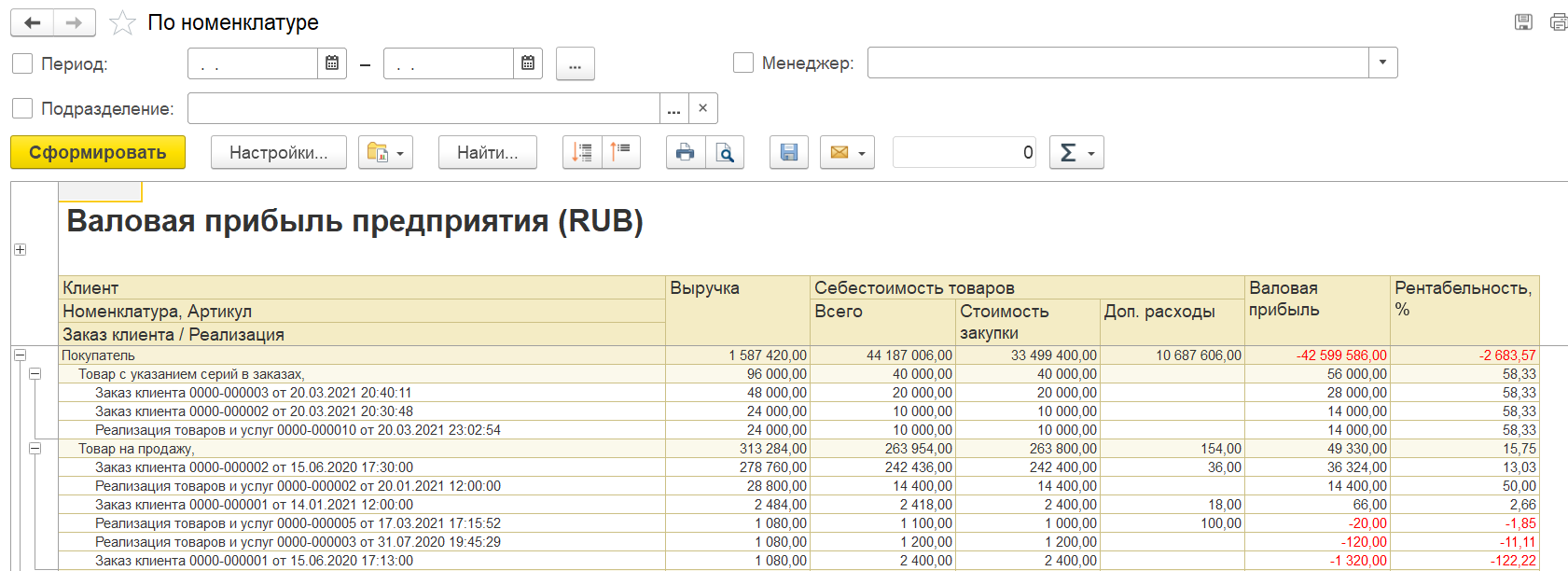Click the total revenue cell 1 587 420,00

(738, 355)
